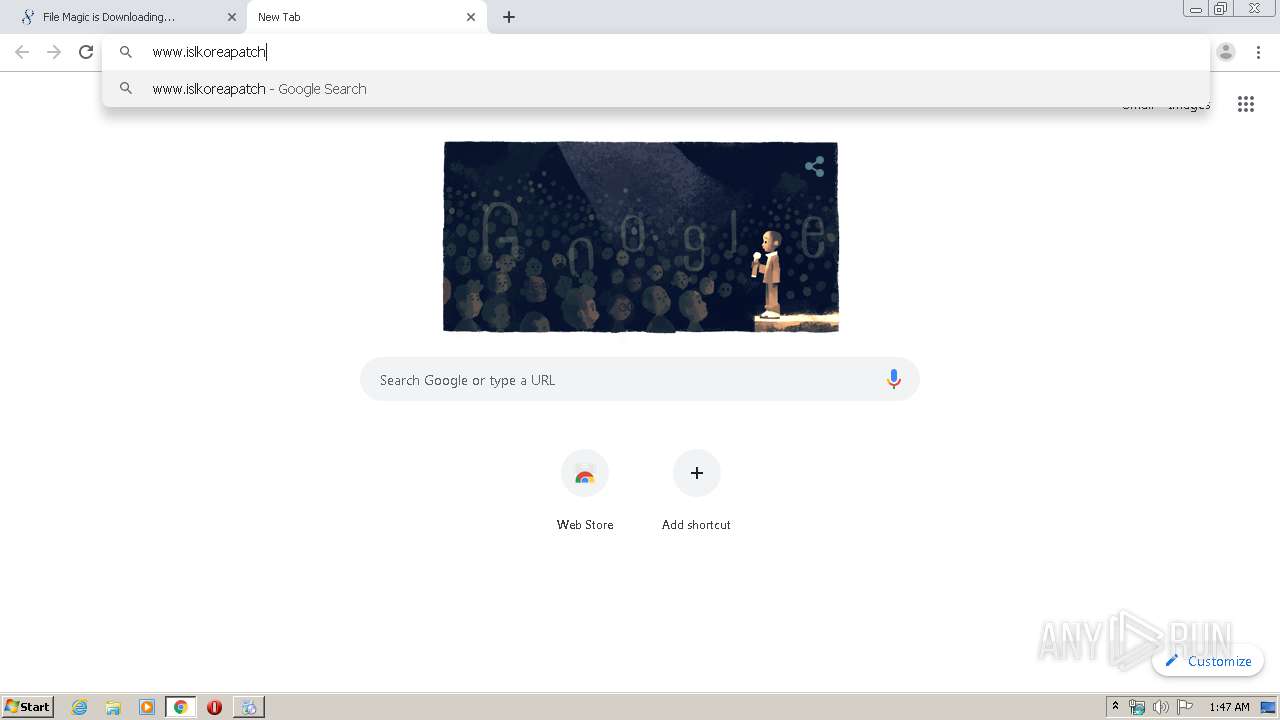This screenshot has width=1280, height=720.
Task: Open the last taskbar application icon
Action: click(x=249, y=707)
